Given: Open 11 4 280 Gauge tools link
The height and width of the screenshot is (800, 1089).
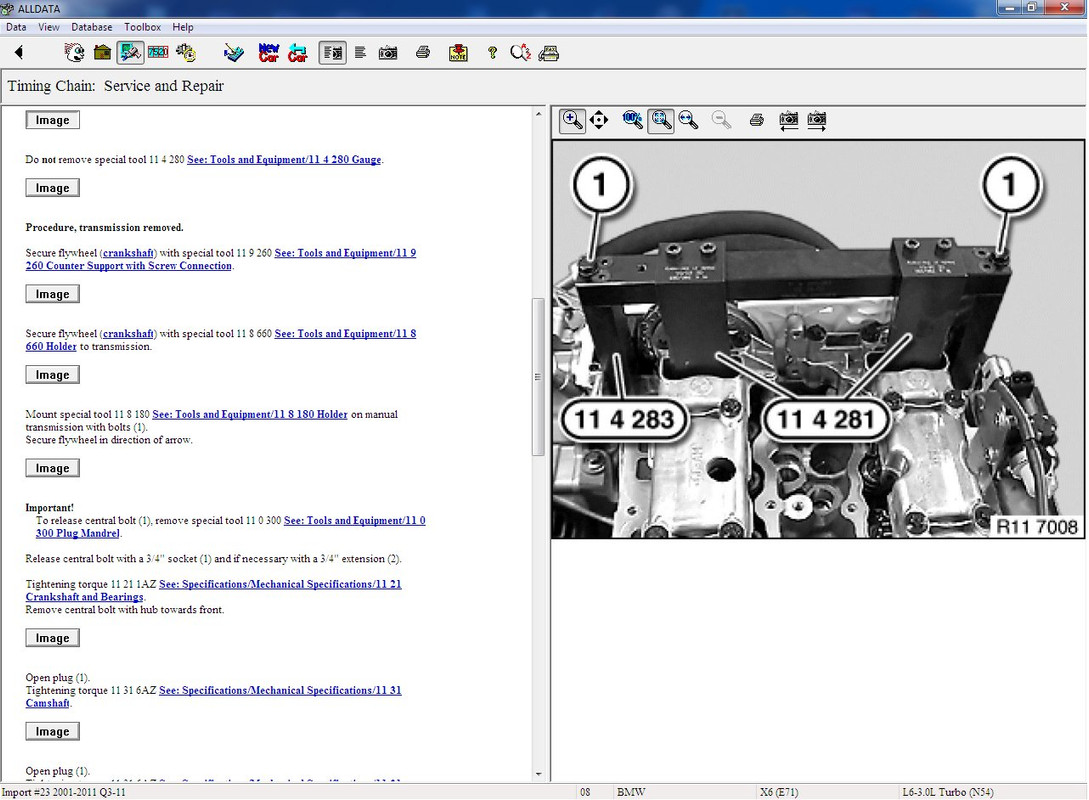Looking at the screenshot, I should [284, 160].
